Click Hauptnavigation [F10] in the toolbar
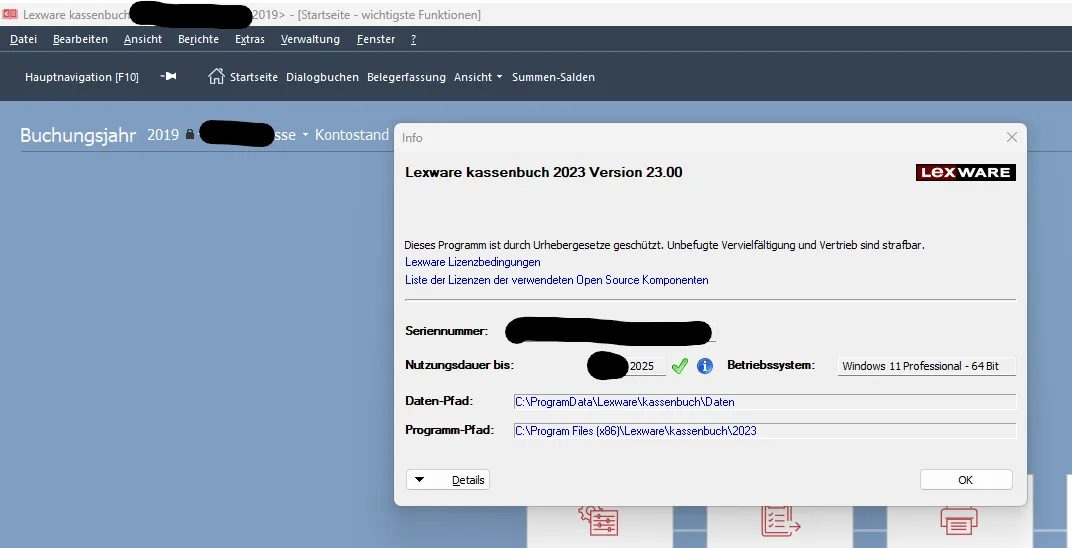 click(x=81, y=77)
